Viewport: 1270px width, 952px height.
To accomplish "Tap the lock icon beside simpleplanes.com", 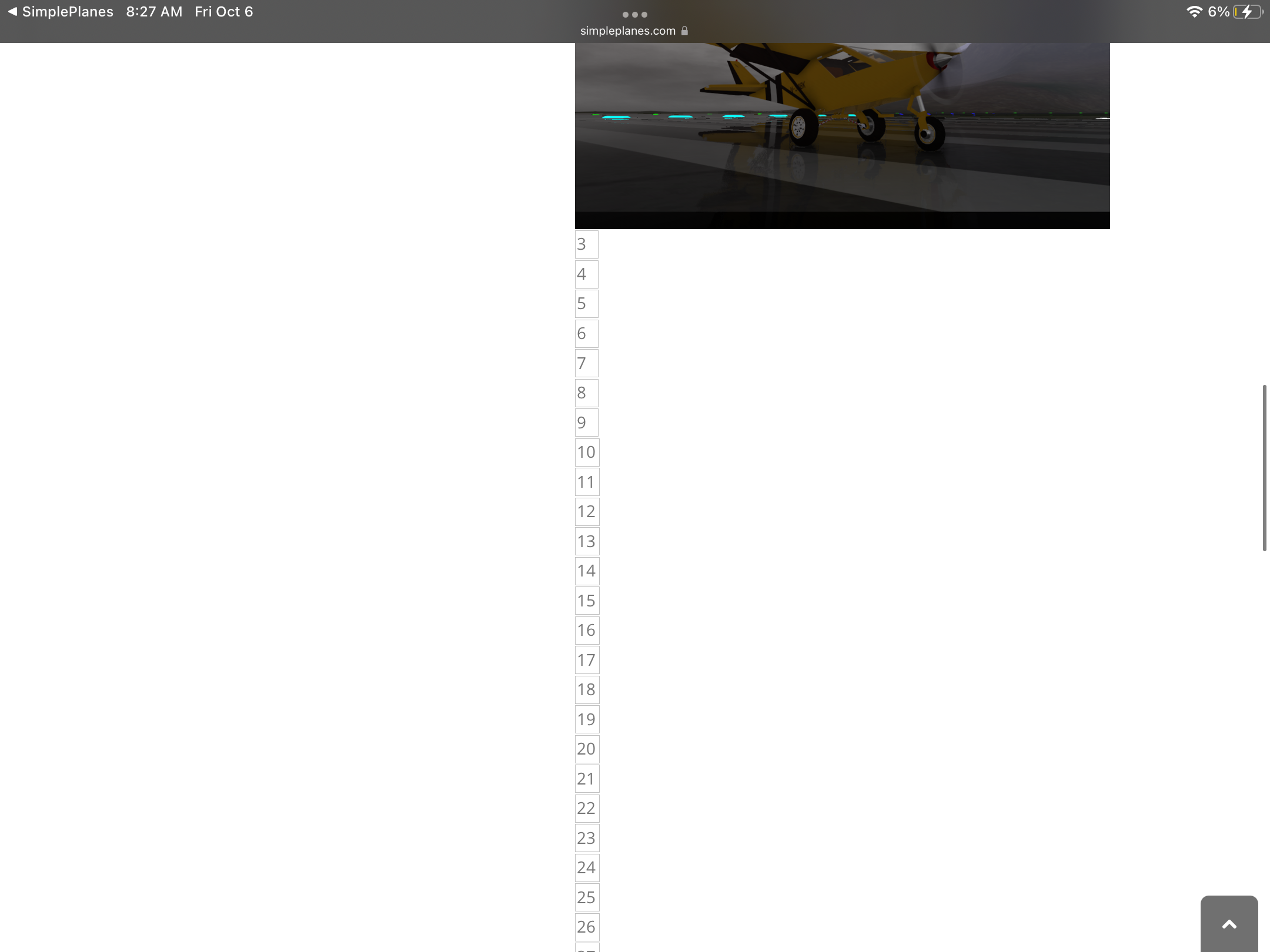I will coord(684,31).
